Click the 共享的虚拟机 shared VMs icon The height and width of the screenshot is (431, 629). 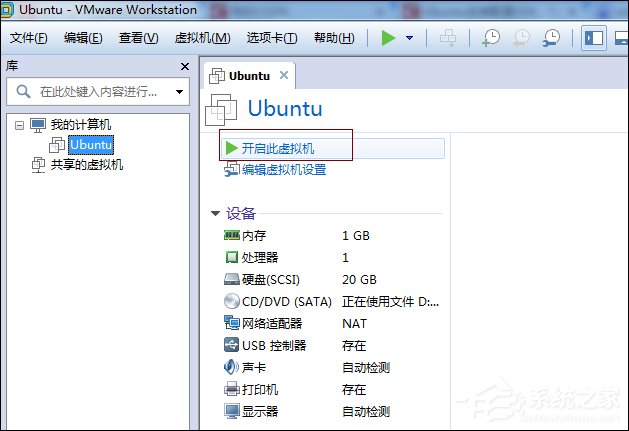click(38, 165)
